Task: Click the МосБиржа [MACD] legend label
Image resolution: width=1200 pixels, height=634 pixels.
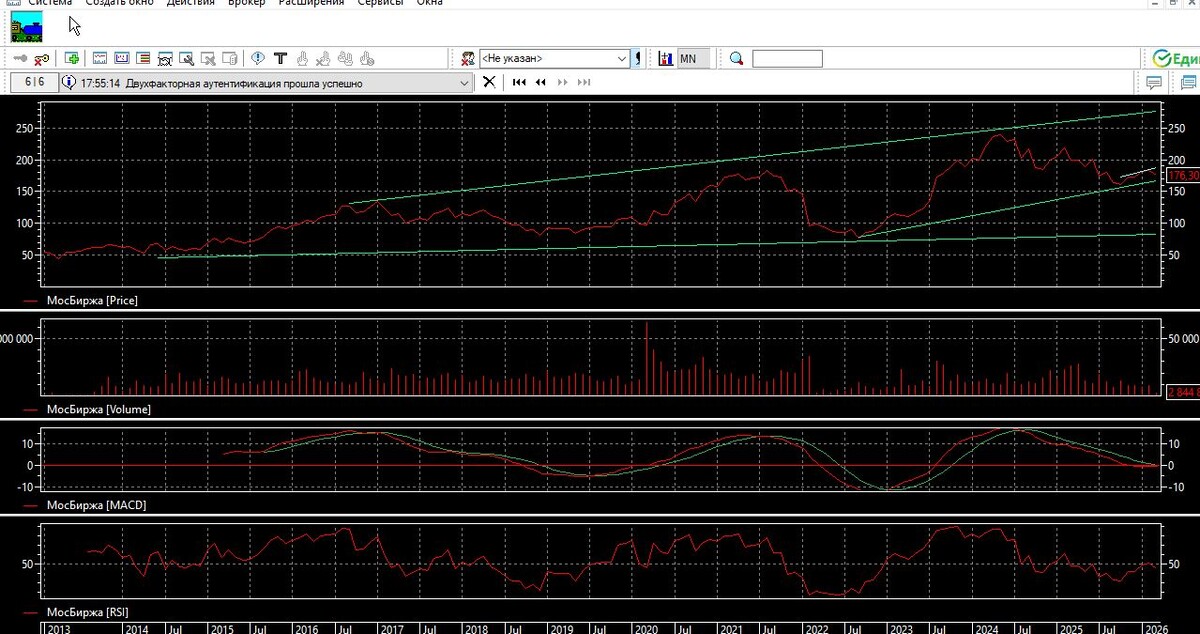Action: tap(96, 505)
